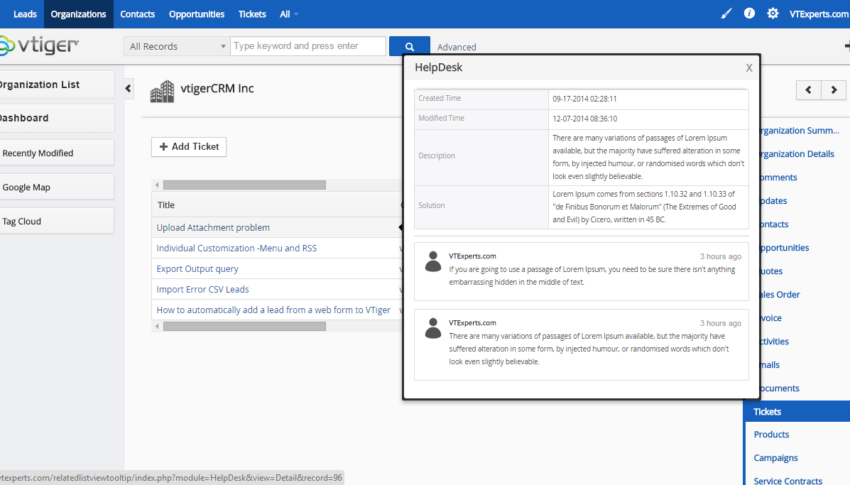The height and width of the screenshot is (485, 850).
Task: Open the Opportunities tab
Action: 196,14
